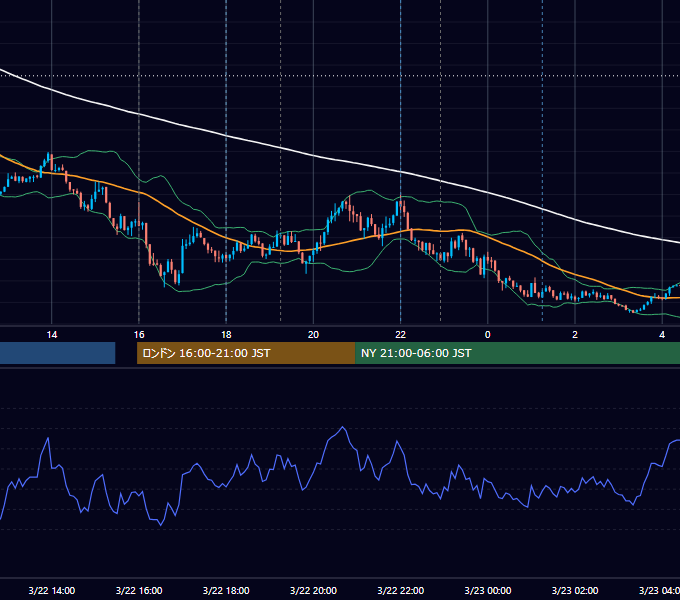The height and width of the screenshot is (600, 680).
Task: Click hour label 14 on price chart axis
Action: pos(52,335)
